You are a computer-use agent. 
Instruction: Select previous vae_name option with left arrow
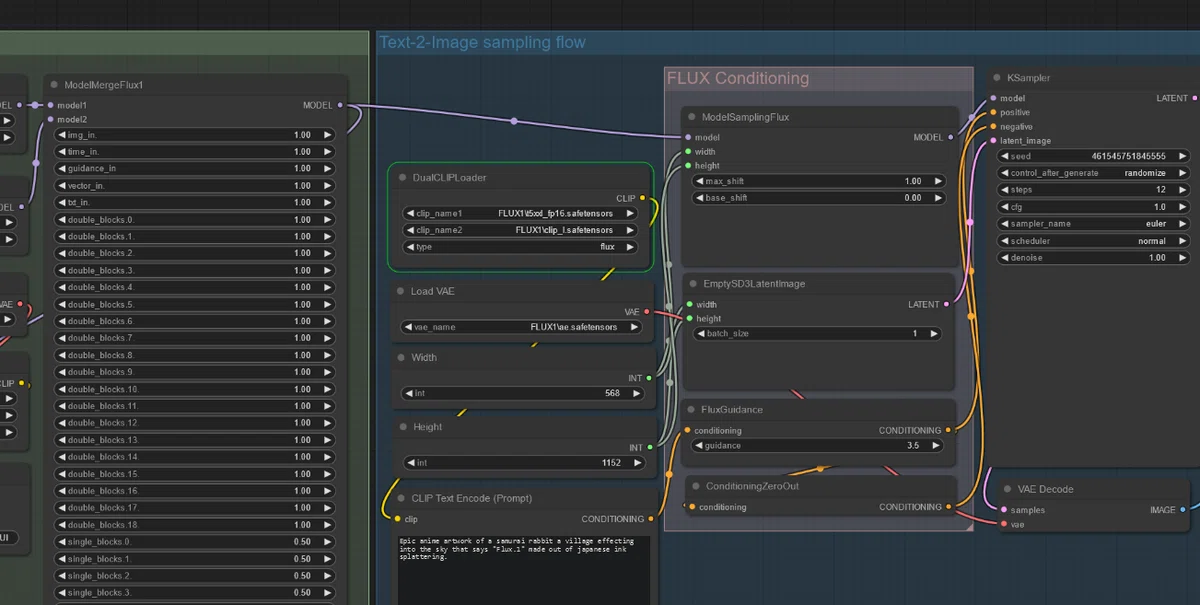click(x=410, y=327)
